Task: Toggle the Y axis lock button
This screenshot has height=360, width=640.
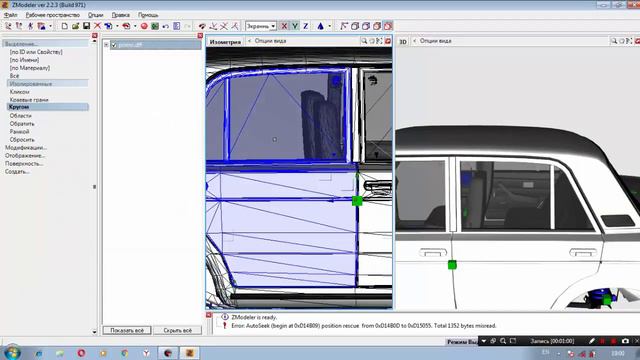Action: click(x=295, y=26)
